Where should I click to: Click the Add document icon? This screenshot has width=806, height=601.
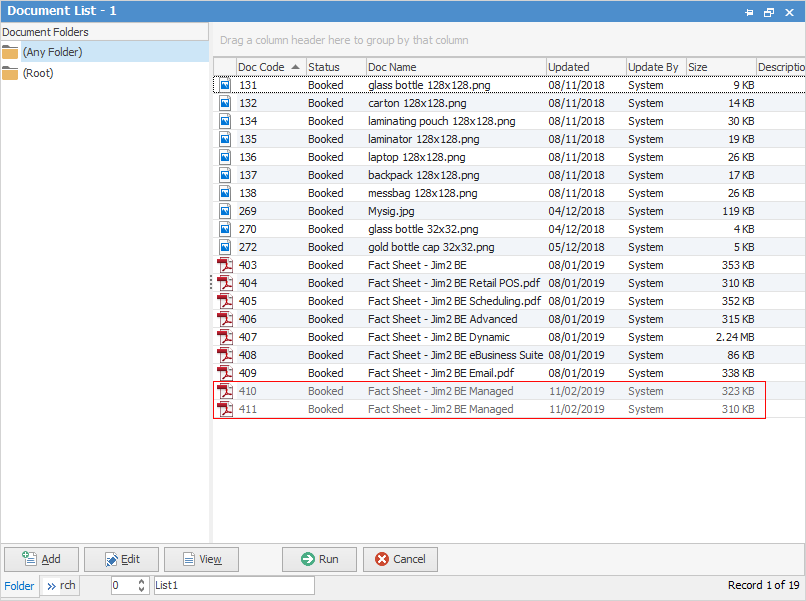point(25,559)
